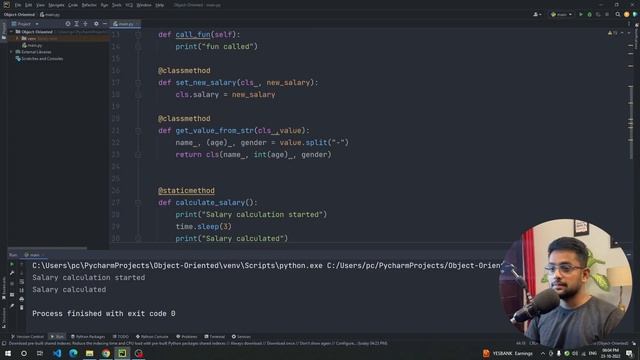
Task: Fold the get_value_from_str method gutter marker
Action: coord(138,131)
